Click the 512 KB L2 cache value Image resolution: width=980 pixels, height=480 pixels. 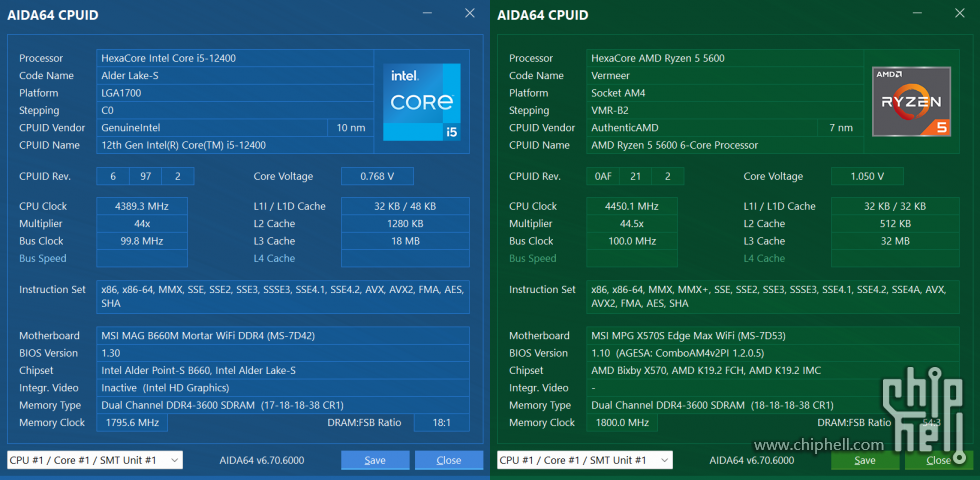pyautogui.click(x=895, y=224)
